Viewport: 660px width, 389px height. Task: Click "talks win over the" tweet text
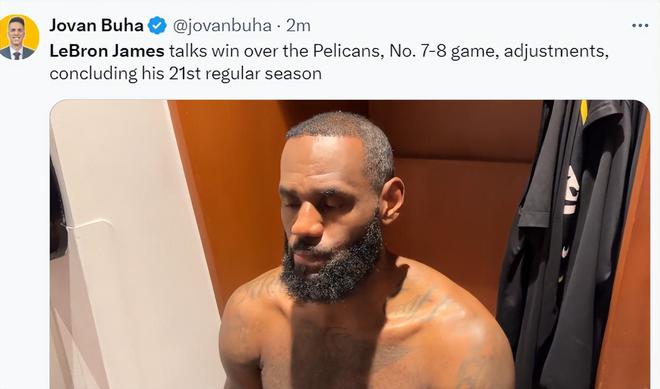(239, 51)
